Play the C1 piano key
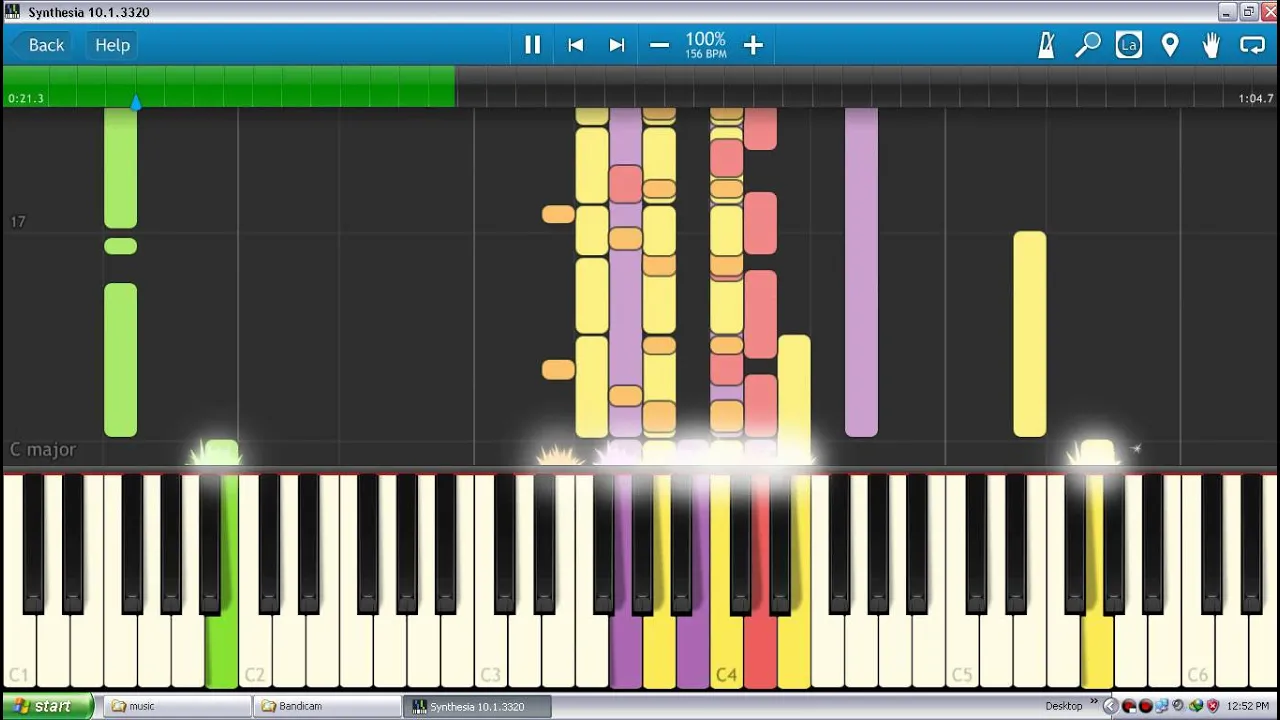The image size is (1280, 720). pos(19,650)
